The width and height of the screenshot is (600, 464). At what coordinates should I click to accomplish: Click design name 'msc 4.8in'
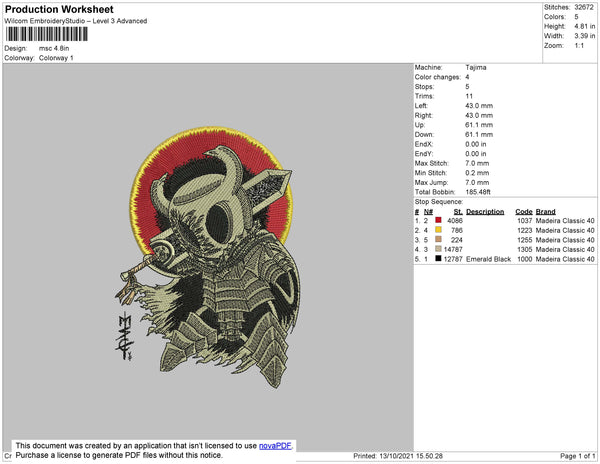(x=54, y=48)
